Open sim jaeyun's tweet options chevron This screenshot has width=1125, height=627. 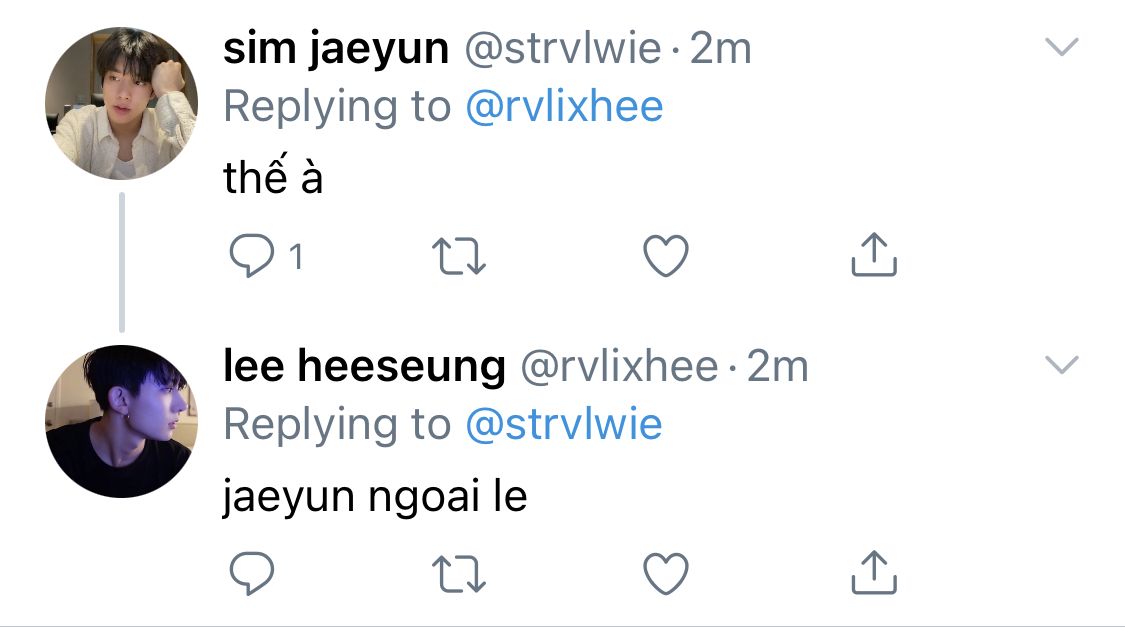pos(1062,47)
